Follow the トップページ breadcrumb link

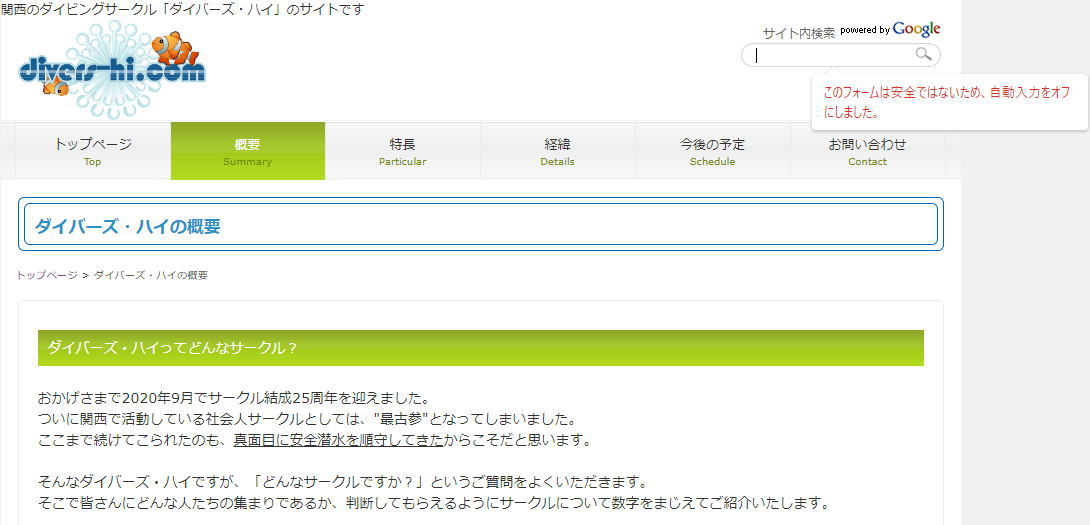point(47,275)
